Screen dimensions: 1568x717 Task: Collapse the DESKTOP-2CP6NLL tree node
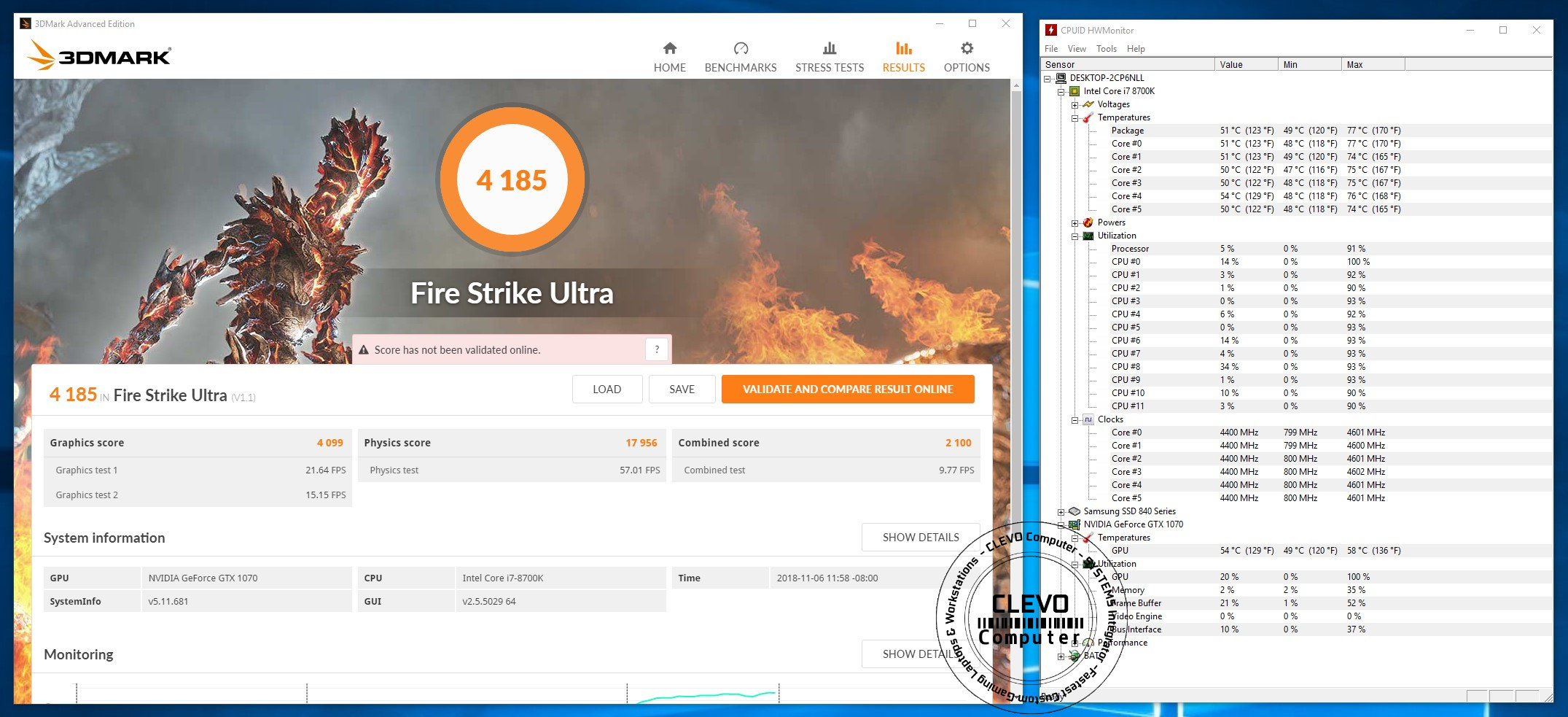[x=1048, y=78]
